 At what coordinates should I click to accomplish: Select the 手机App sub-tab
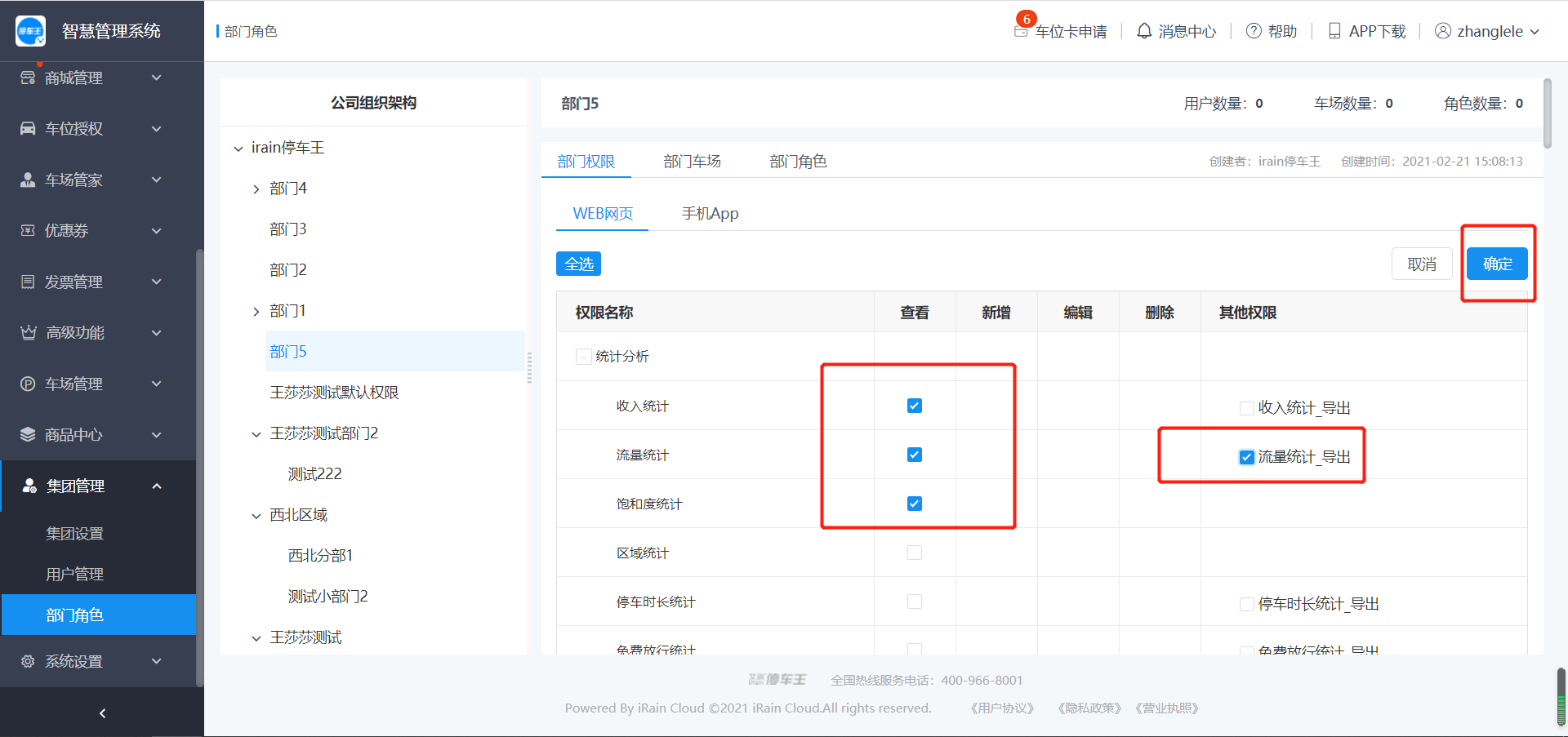pyautogui.click(x=710, y=214)
